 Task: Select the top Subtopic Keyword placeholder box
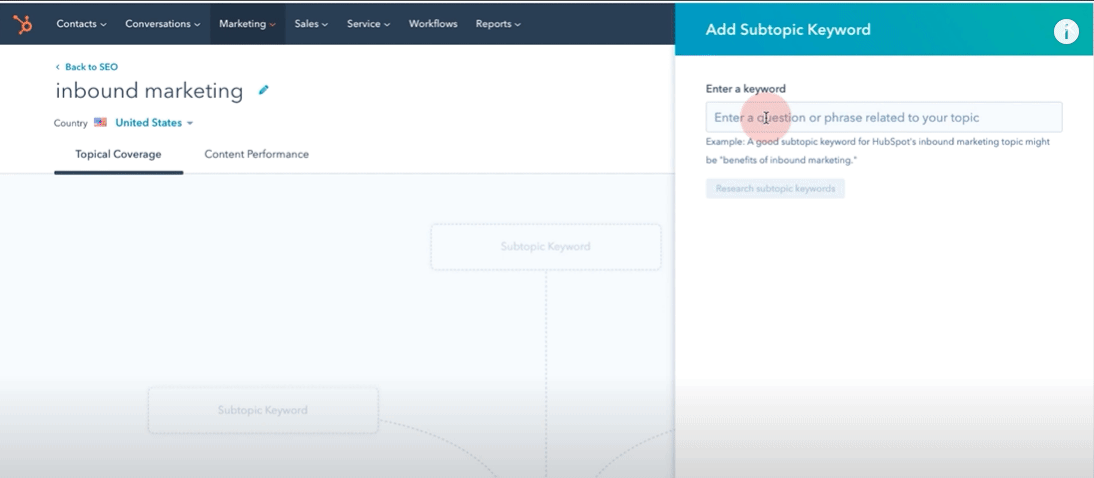(546, 247)
